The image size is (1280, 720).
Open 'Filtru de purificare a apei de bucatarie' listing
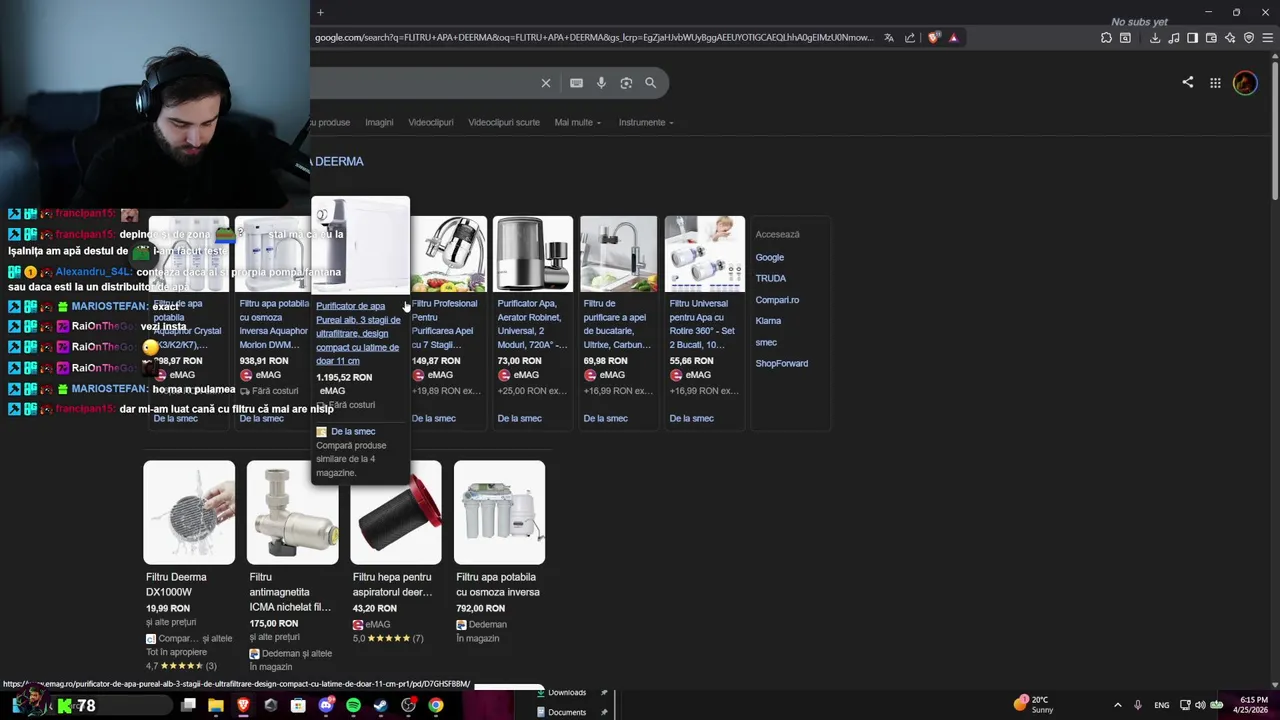click(617, 324)
